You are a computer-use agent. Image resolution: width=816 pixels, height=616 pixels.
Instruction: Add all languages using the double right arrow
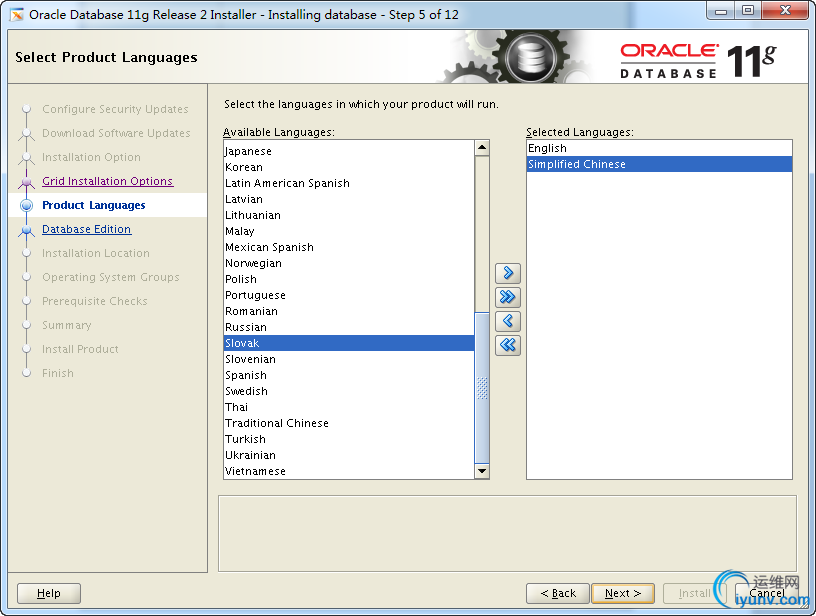(508, 297)
